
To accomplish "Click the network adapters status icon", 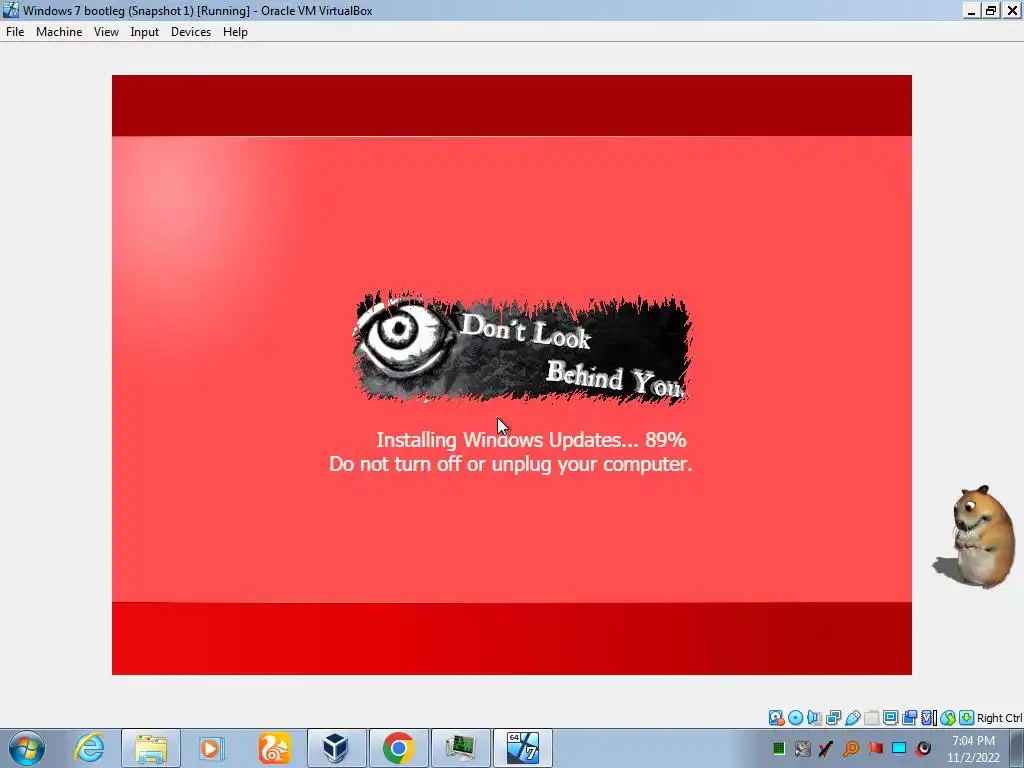I will [833, 718].
